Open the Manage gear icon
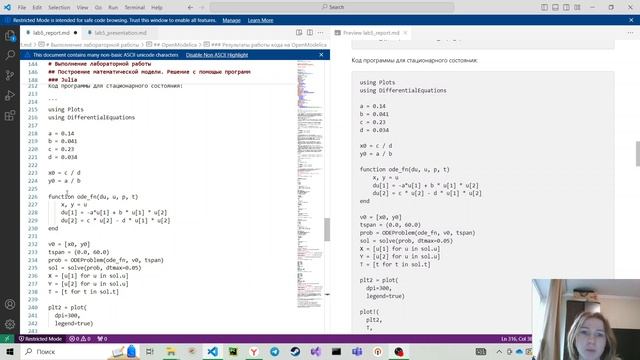 click(x=10, y=324)
